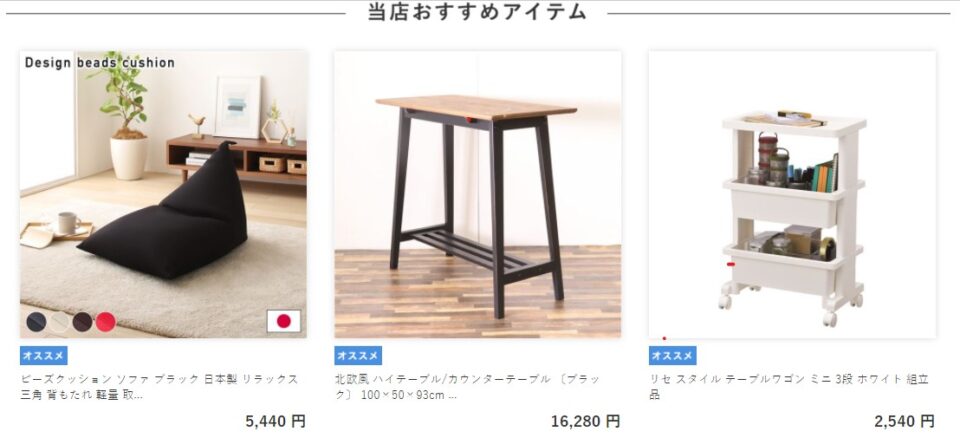Open the ビーズクッション ソファ ブラック product link
The image size is (960, 438).
coord(159,387)
